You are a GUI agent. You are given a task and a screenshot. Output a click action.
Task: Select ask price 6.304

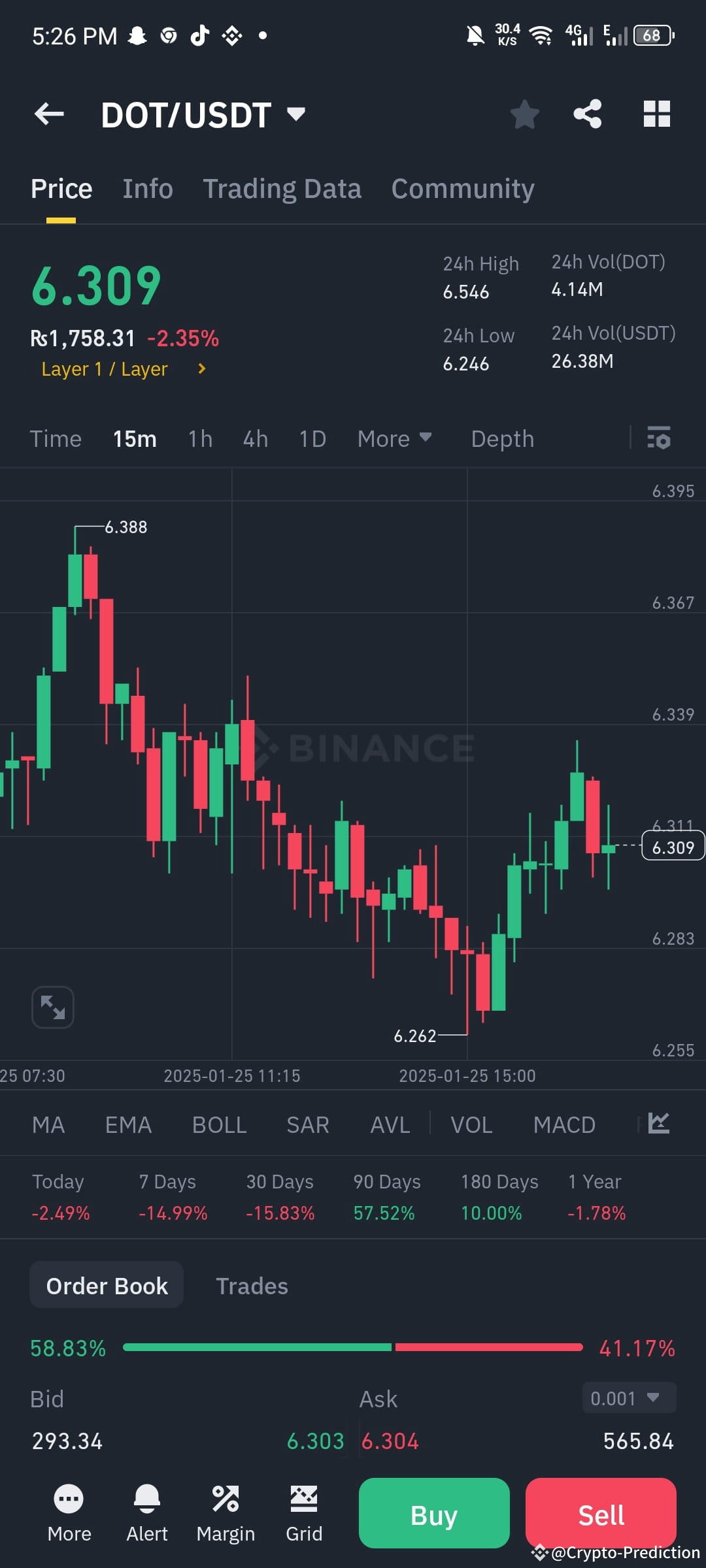coord(390,1441)
